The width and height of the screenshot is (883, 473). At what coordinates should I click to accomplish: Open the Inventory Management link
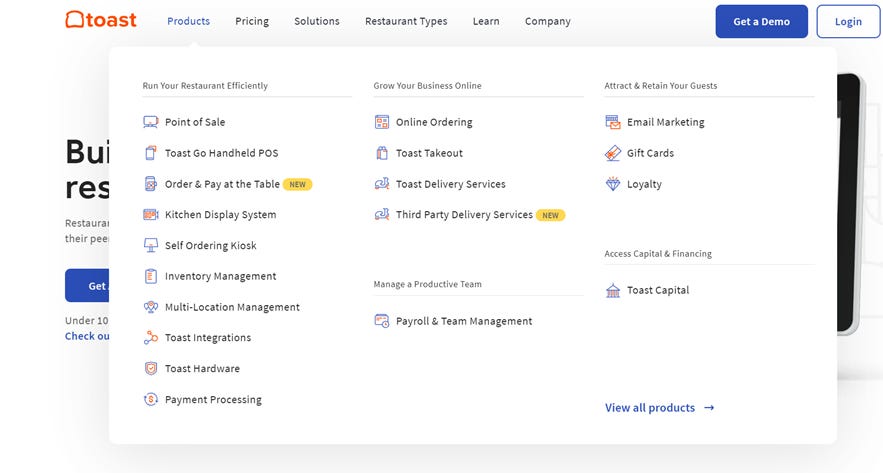point(220,276)
